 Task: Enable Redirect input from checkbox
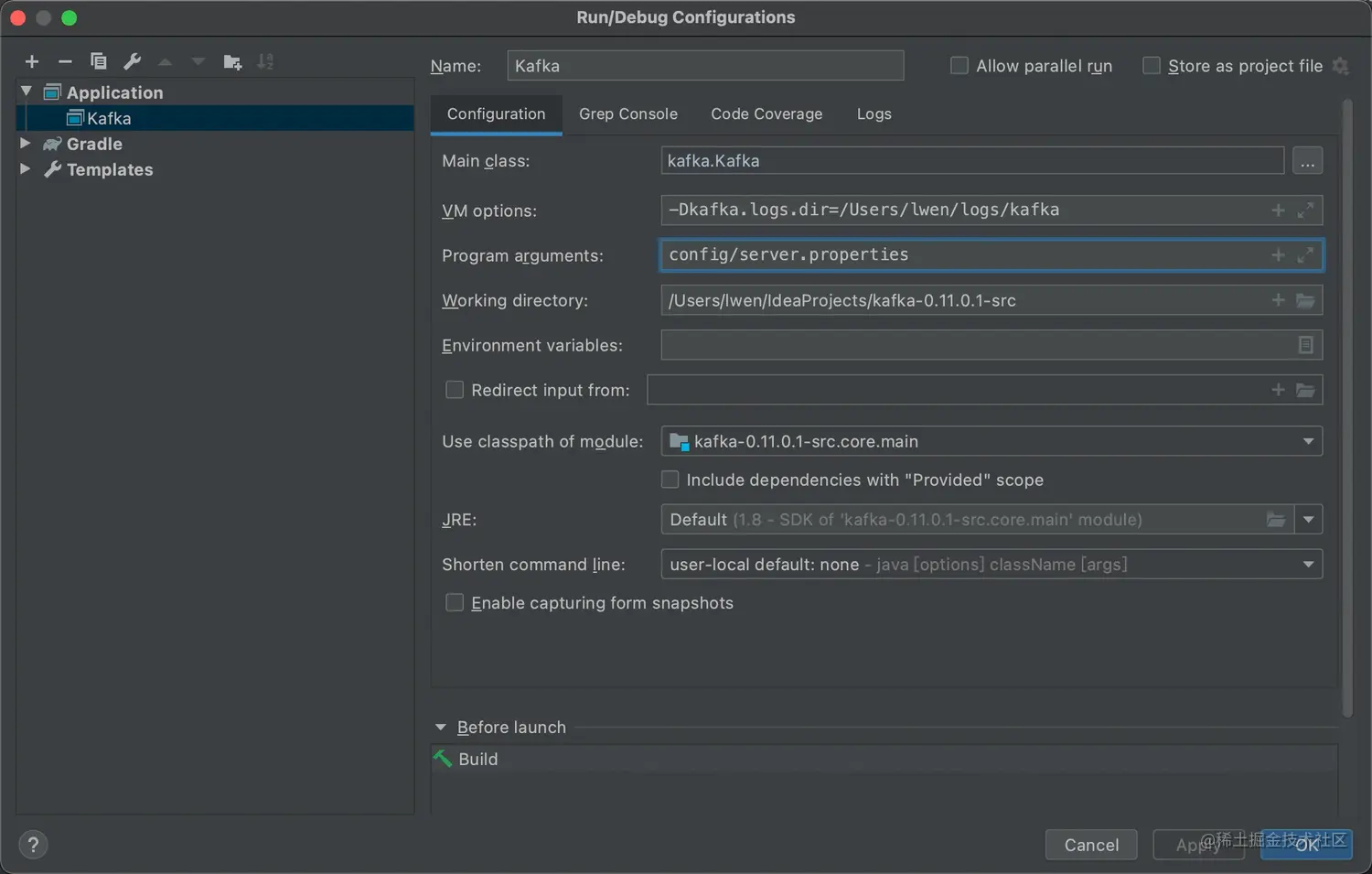(x=455, y=390)
